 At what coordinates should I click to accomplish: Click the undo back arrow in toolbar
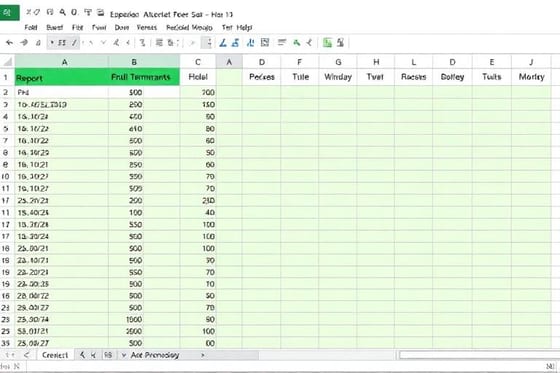coord(9,43)
